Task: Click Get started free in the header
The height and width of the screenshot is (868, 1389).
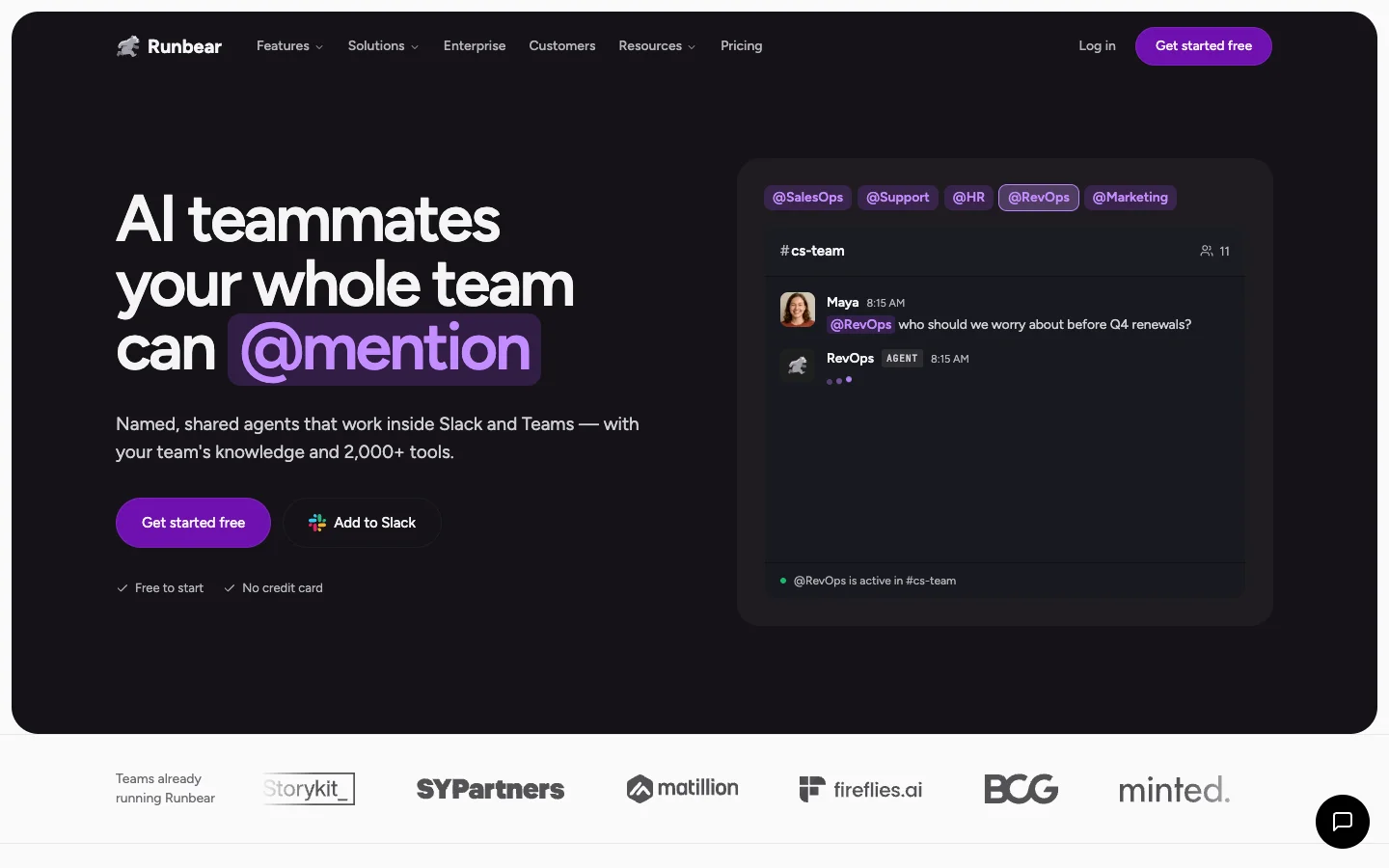Action: tap(1204, 46)
